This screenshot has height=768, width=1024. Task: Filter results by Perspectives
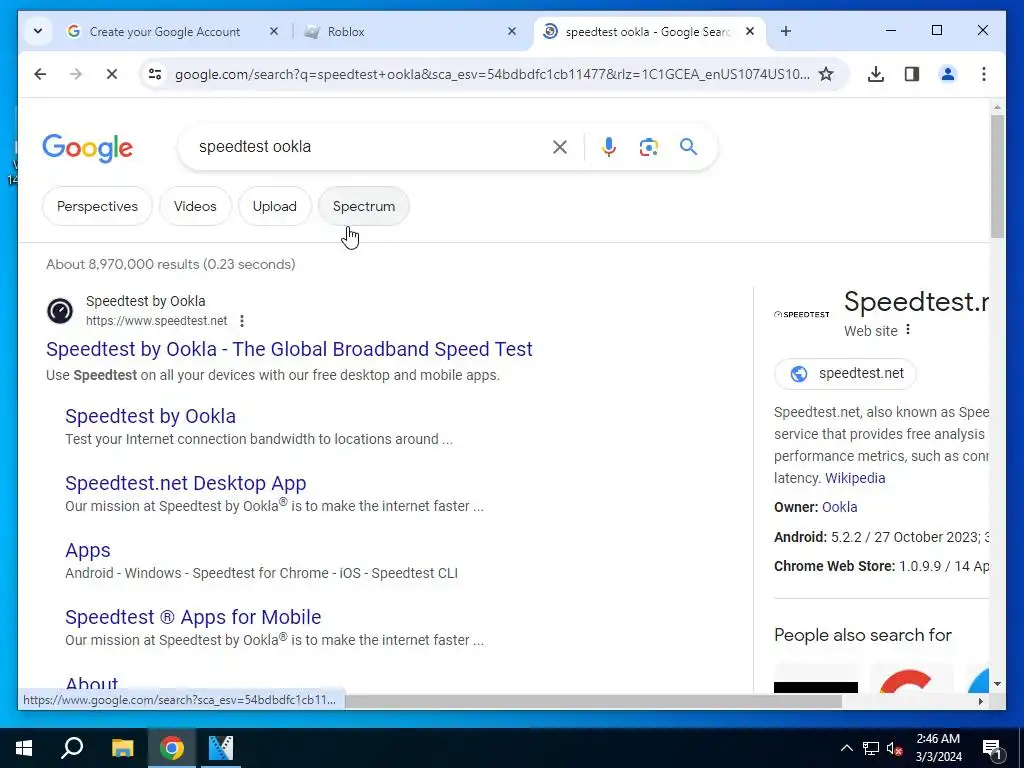97,206
